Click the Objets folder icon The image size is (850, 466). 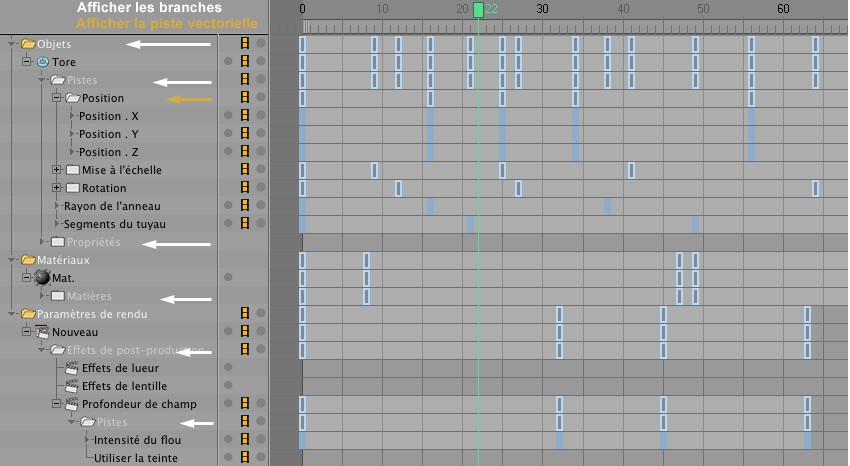(x=27, y=44)
